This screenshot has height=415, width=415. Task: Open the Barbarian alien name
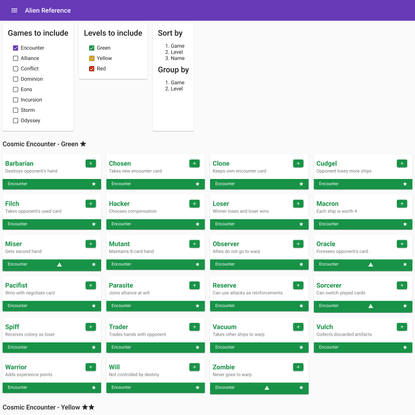pos(19,163)
